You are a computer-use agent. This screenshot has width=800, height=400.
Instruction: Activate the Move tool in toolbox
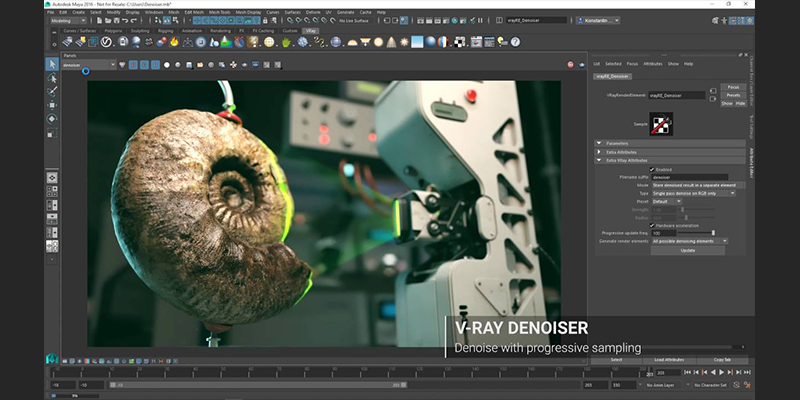(x=52, y=105)
